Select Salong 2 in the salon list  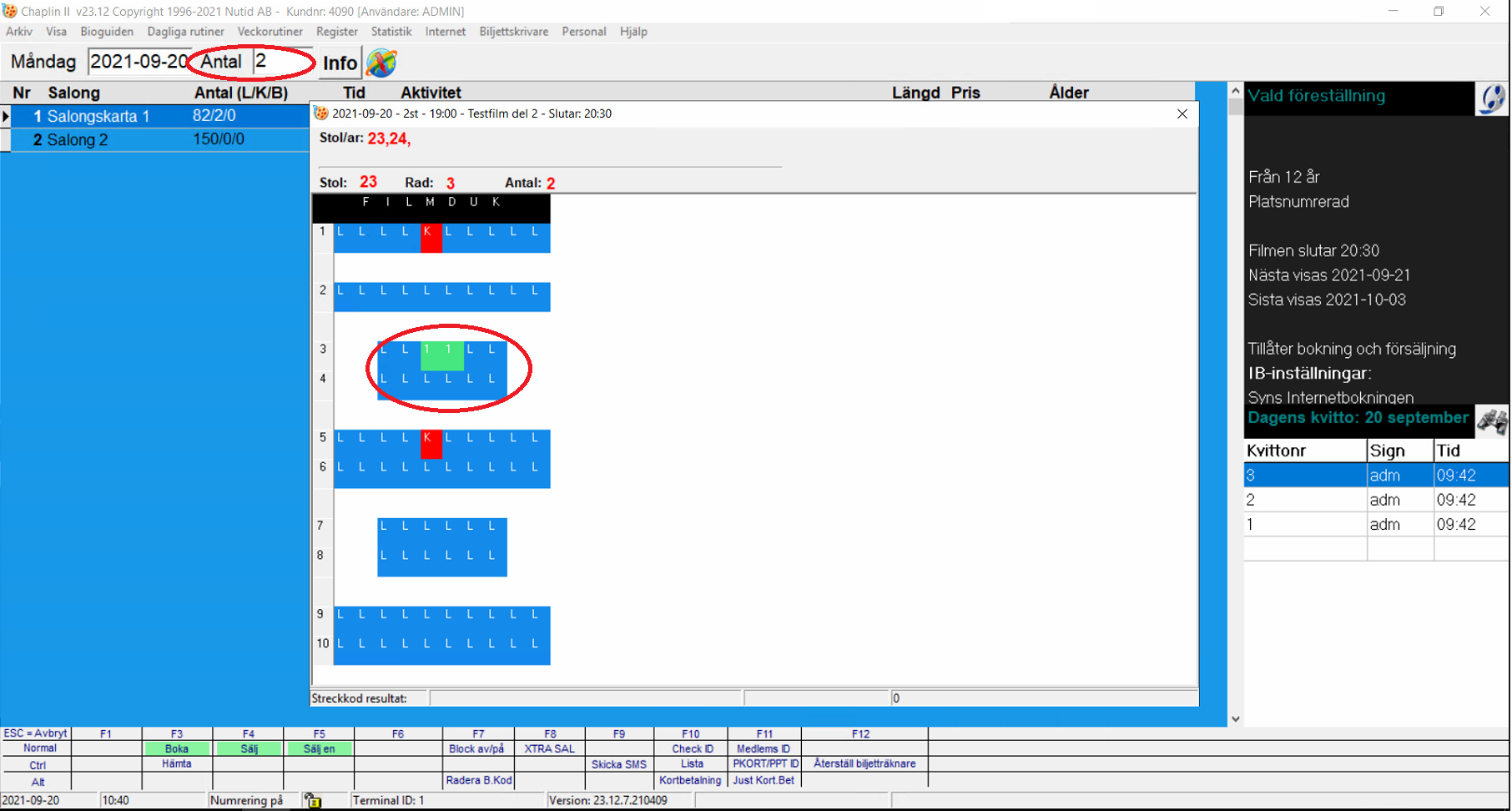coord(77,139)
